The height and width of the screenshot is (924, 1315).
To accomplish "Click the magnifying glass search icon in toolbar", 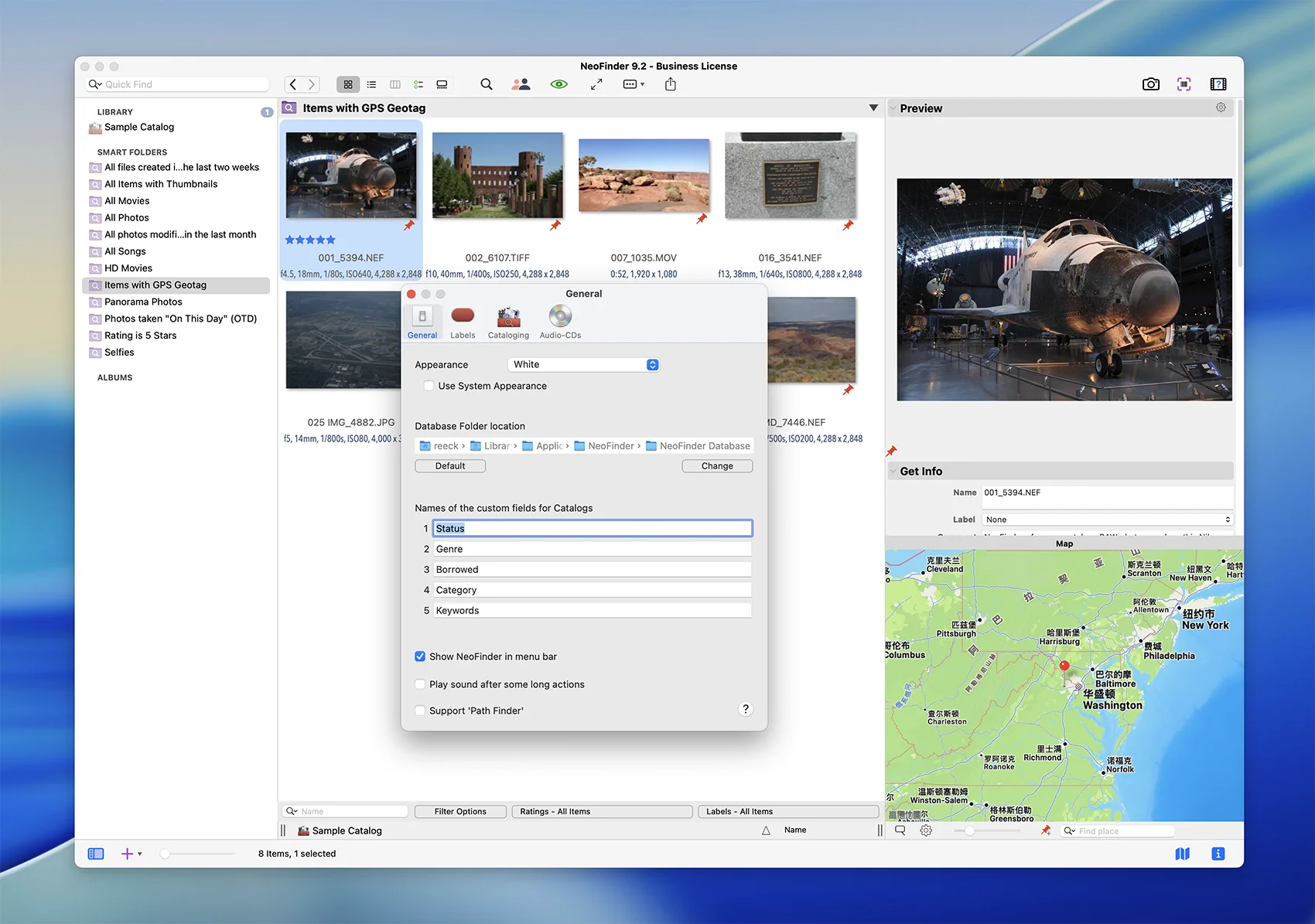I will click(x=486, y=84).
